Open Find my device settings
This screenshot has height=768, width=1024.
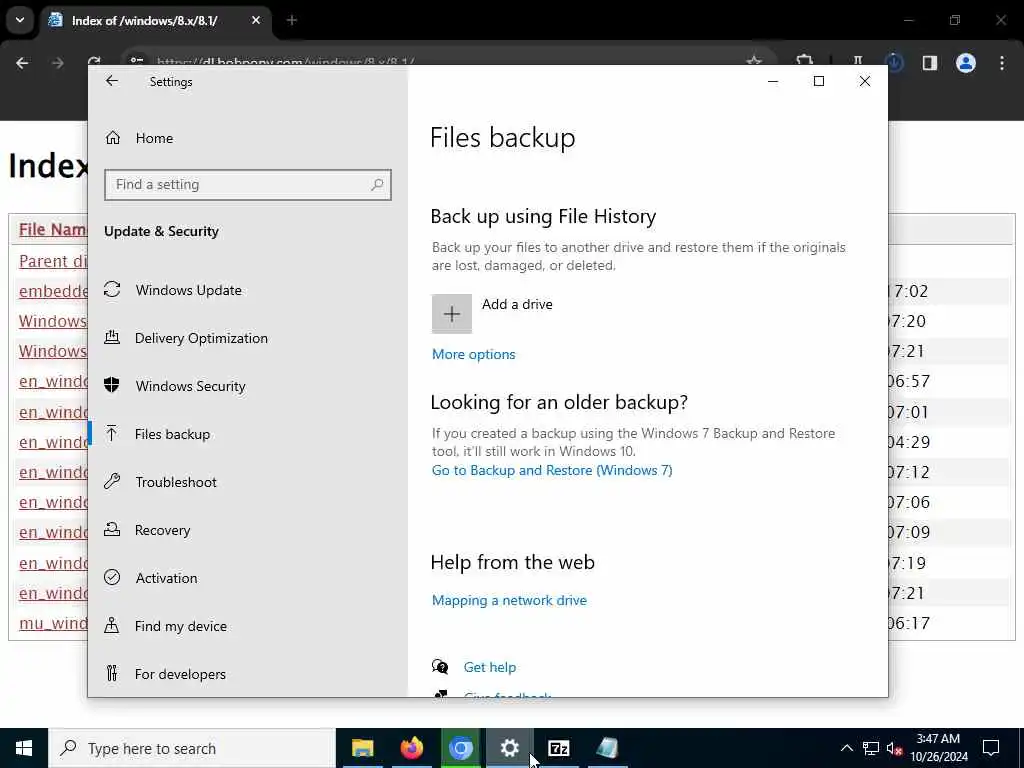[180, 626]
